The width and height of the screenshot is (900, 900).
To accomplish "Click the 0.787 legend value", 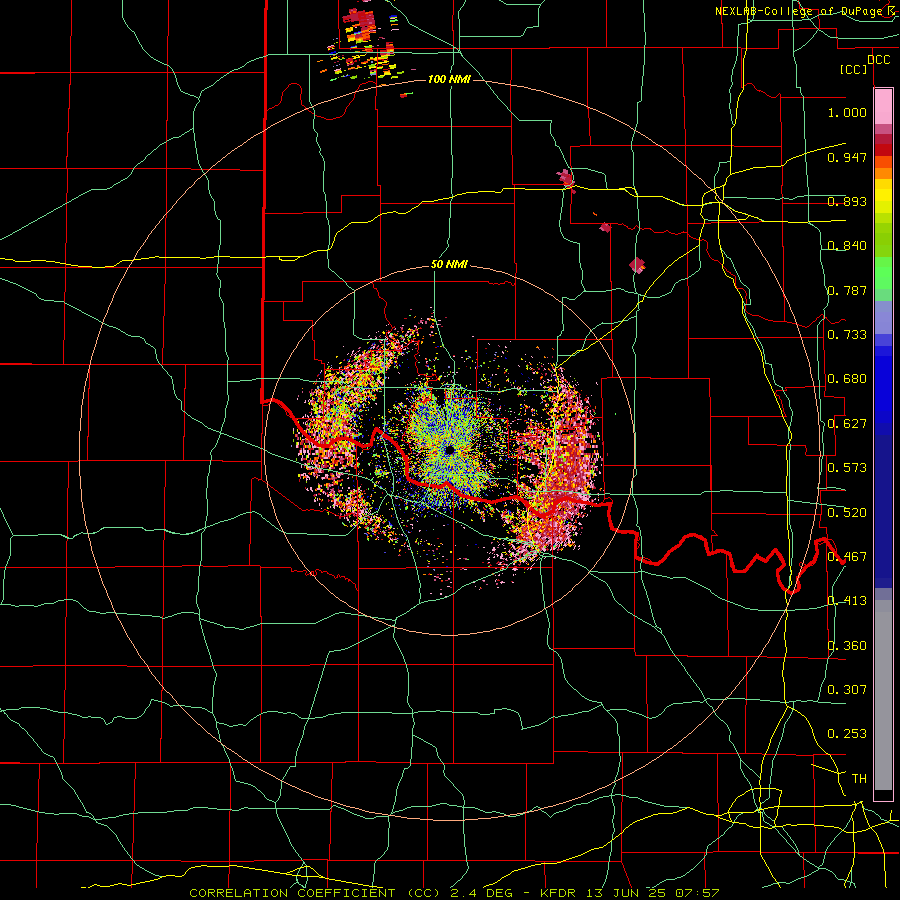I will (x=847, y=290).
